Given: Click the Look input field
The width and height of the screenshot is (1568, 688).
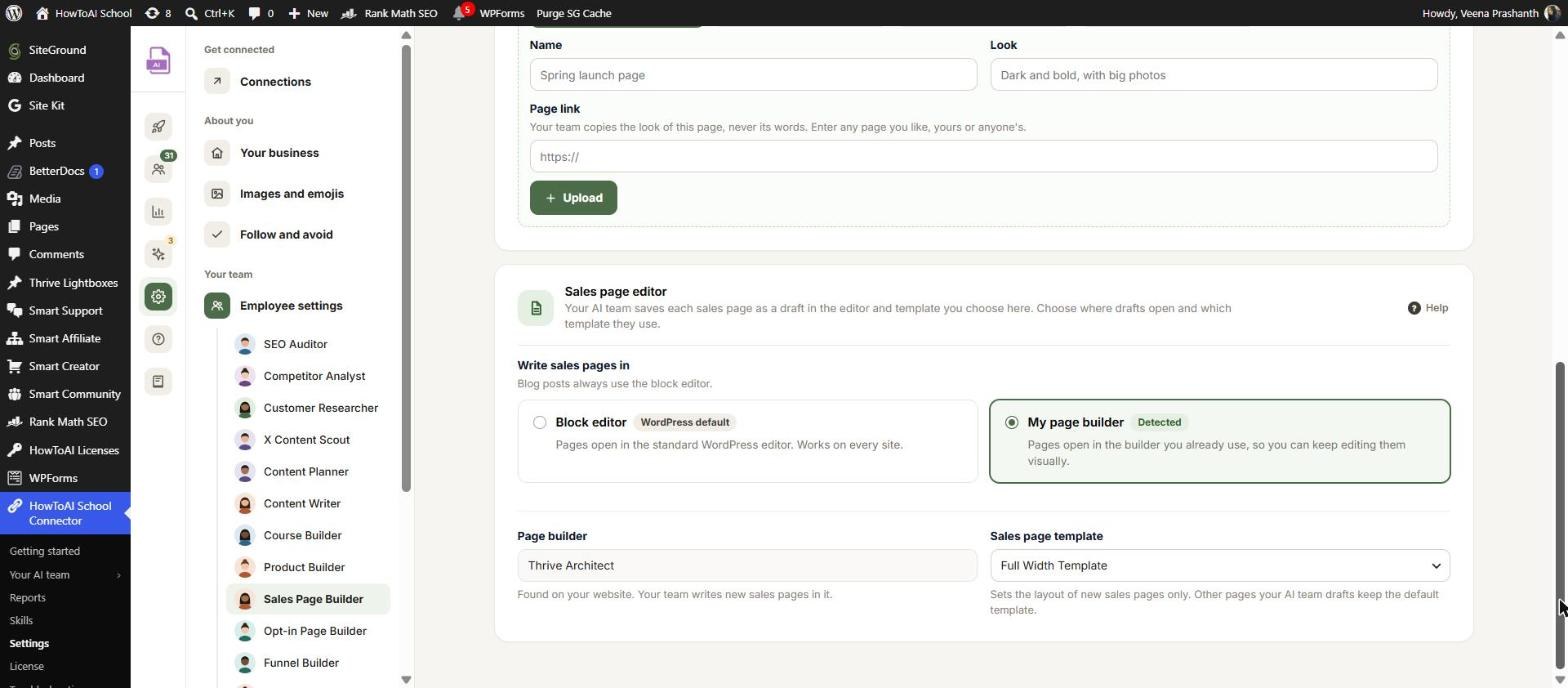Looking at the screenshot, I should pos(1213,75).
